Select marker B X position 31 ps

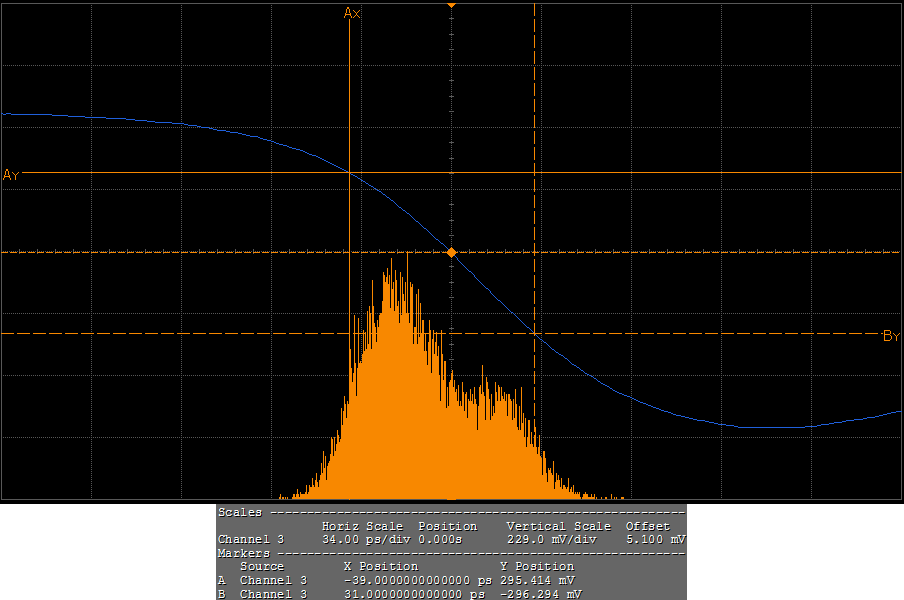tap(417, 594)
